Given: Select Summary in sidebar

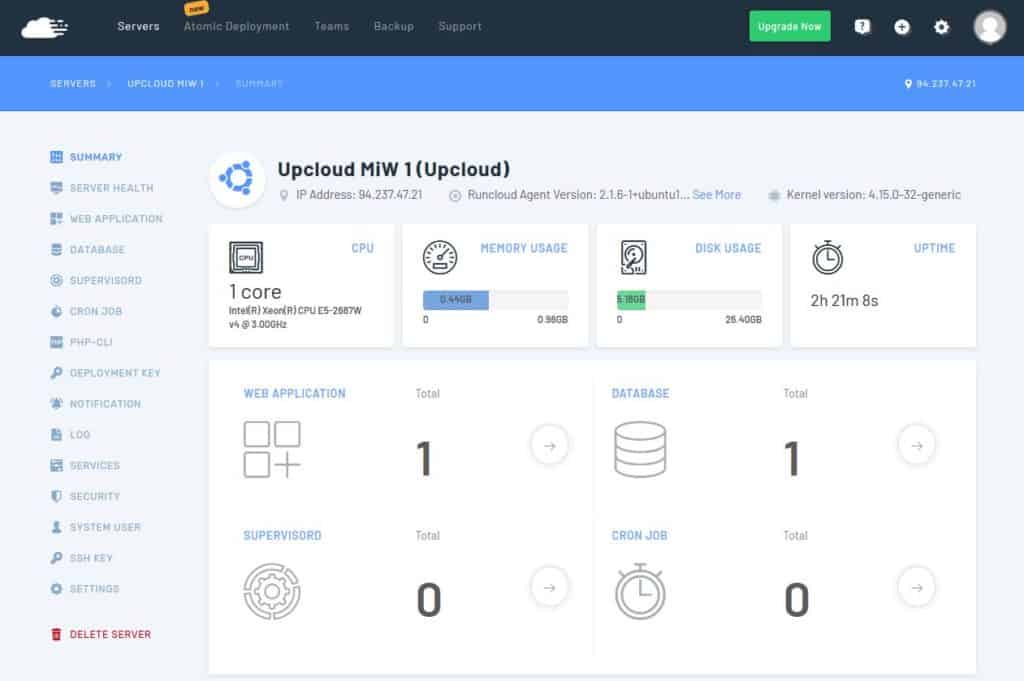Looking at the screenshot, I should tap(96, 157).
